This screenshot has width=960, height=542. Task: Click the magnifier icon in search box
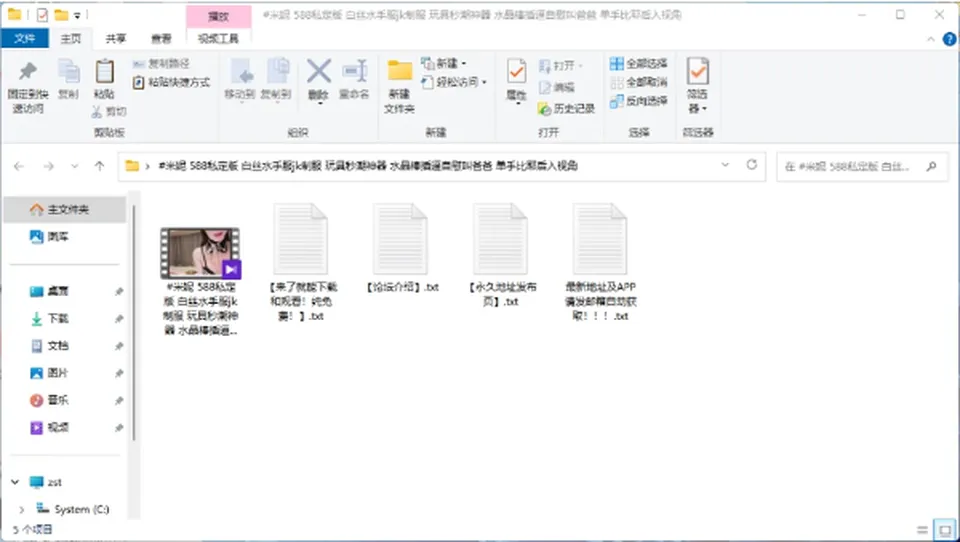931,166
